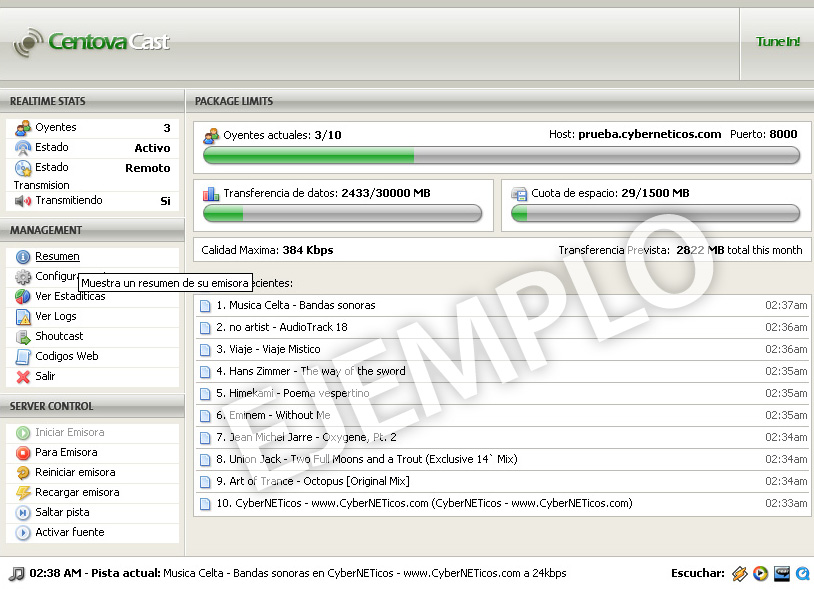Click the Resumen info icon
Screen dimensions: 814x589
coord(23,257)
